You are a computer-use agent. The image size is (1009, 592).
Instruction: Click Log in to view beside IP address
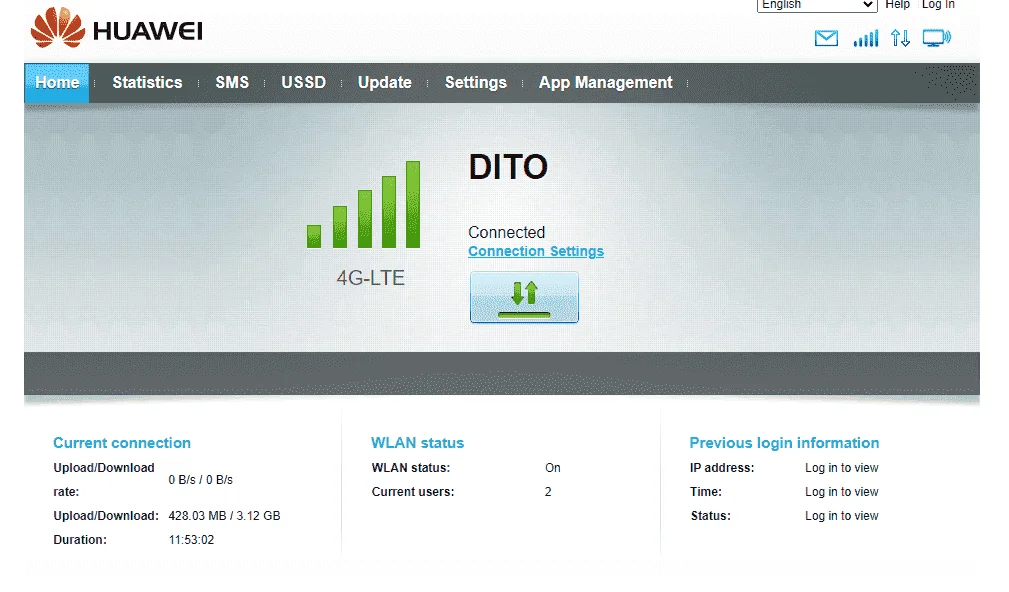coord(842,468)
